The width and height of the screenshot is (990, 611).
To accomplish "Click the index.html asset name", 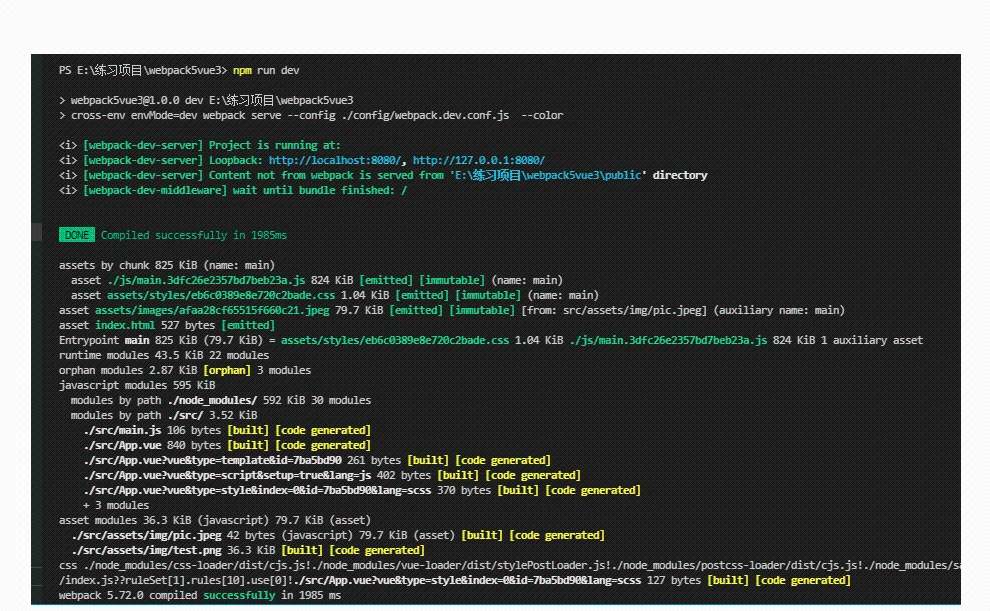I will click(125, 326).
